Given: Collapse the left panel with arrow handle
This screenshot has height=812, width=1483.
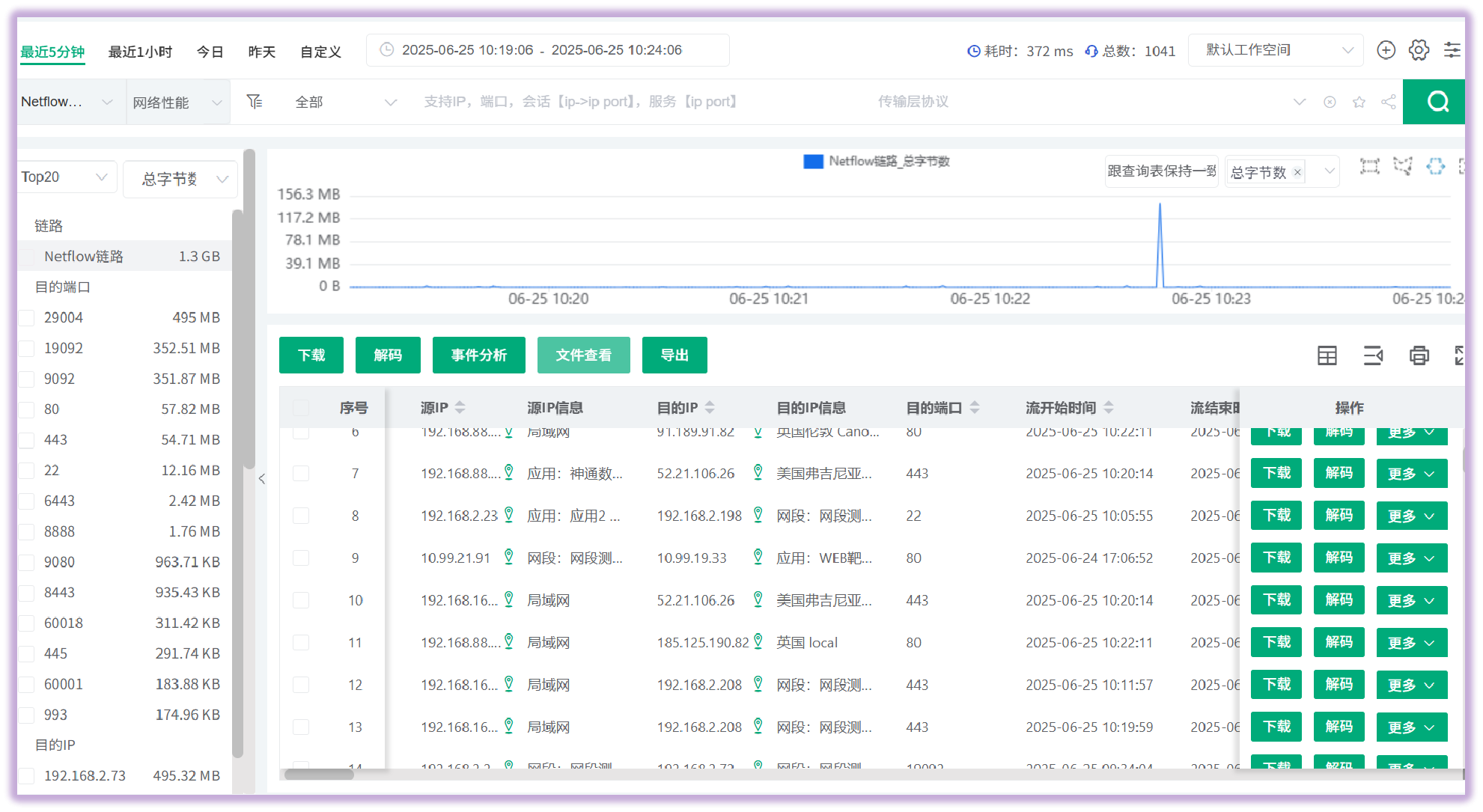Looking at the screenshot, I should click(262, 479).
